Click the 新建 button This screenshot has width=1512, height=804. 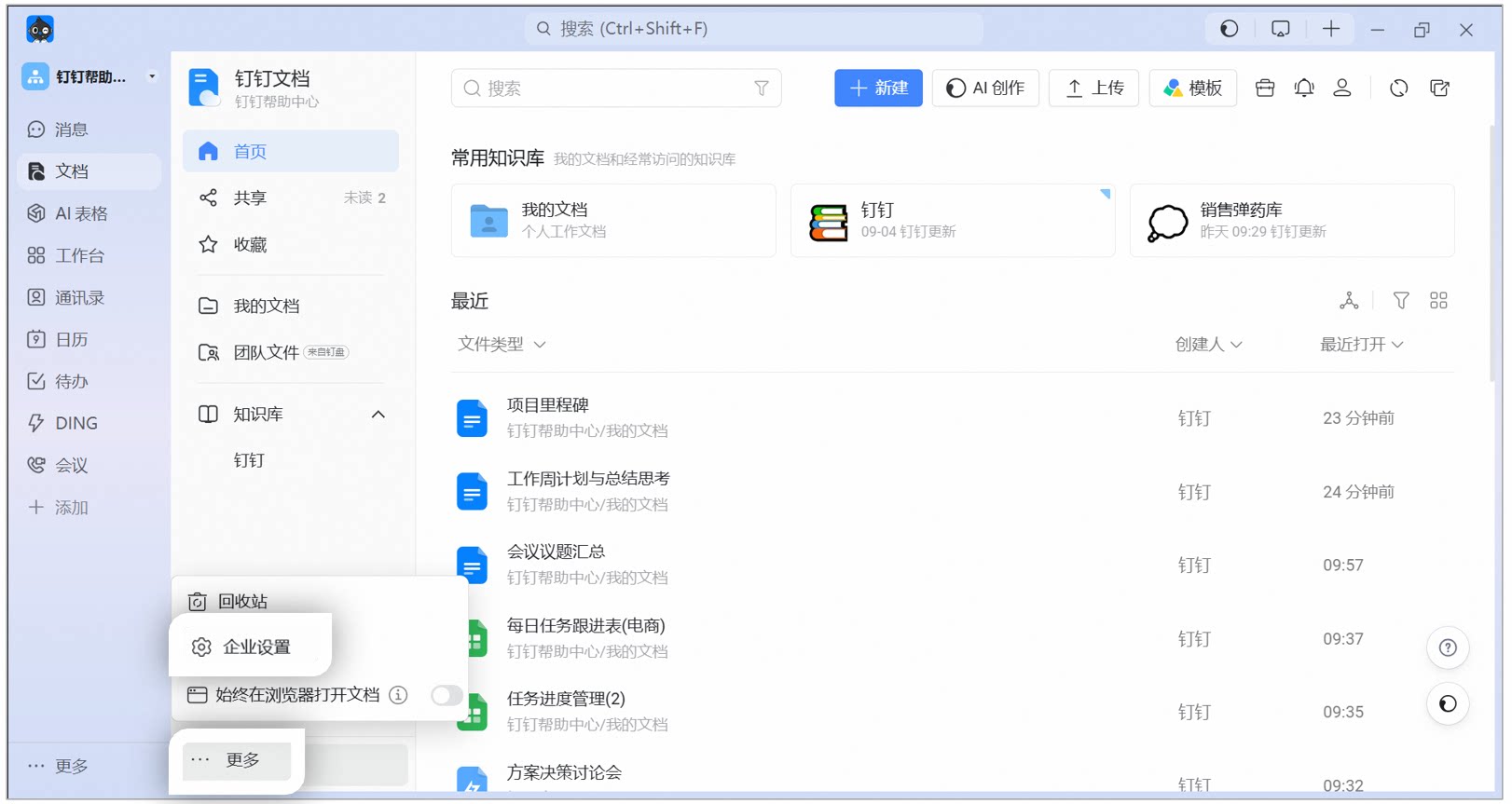coord(878,89)
